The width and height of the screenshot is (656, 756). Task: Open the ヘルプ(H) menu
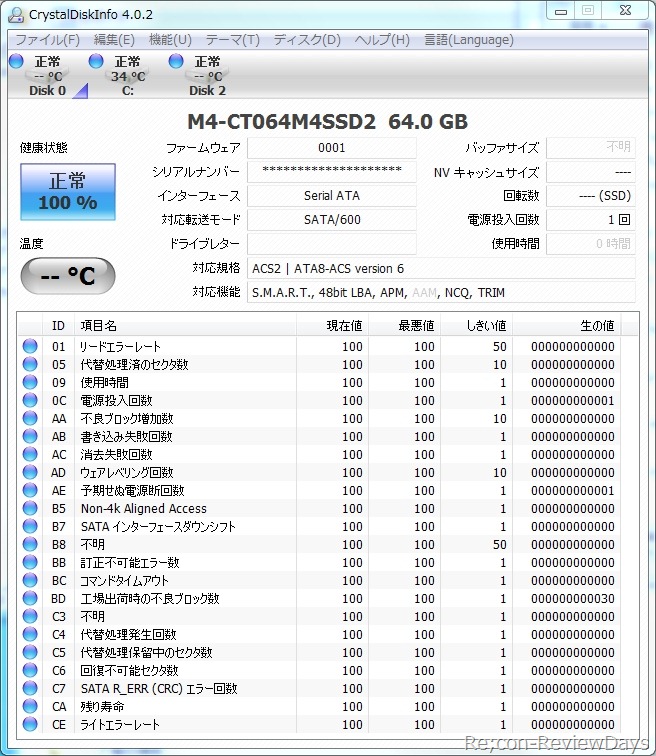[x=382, y=40]
